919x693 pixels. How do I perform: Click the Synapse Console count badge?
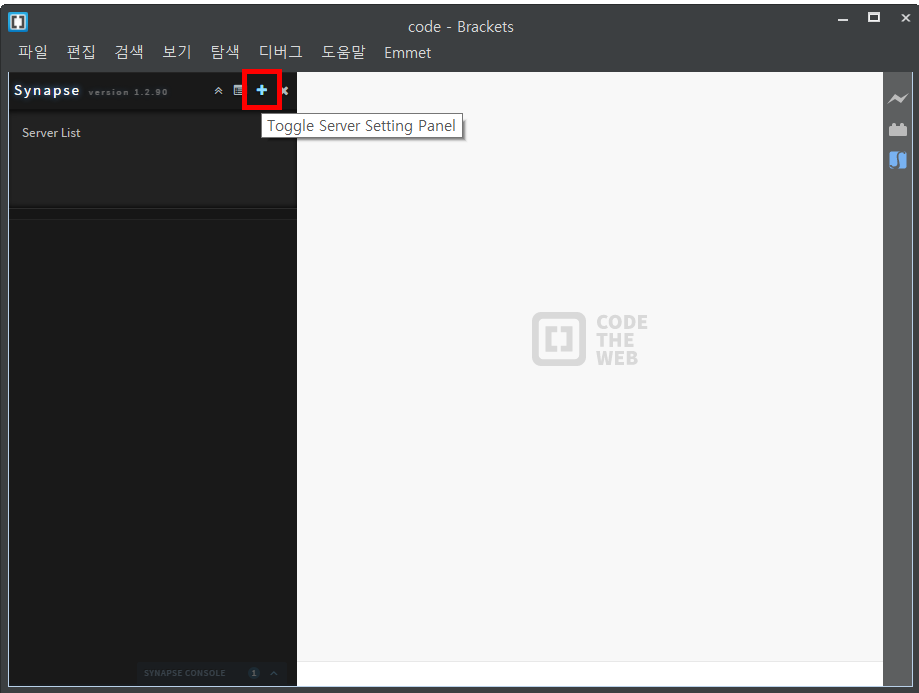pyautogui.click(x=254, y=673)
